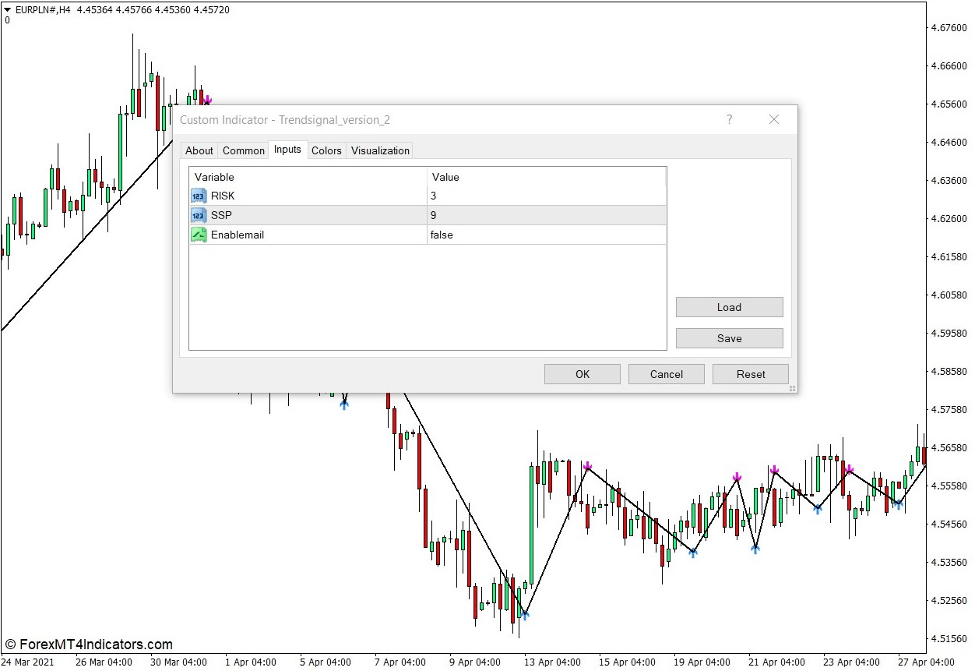977x672 pixels.
Task: Click the magenta sell arrow above the dialog
Action: [207, 100]
